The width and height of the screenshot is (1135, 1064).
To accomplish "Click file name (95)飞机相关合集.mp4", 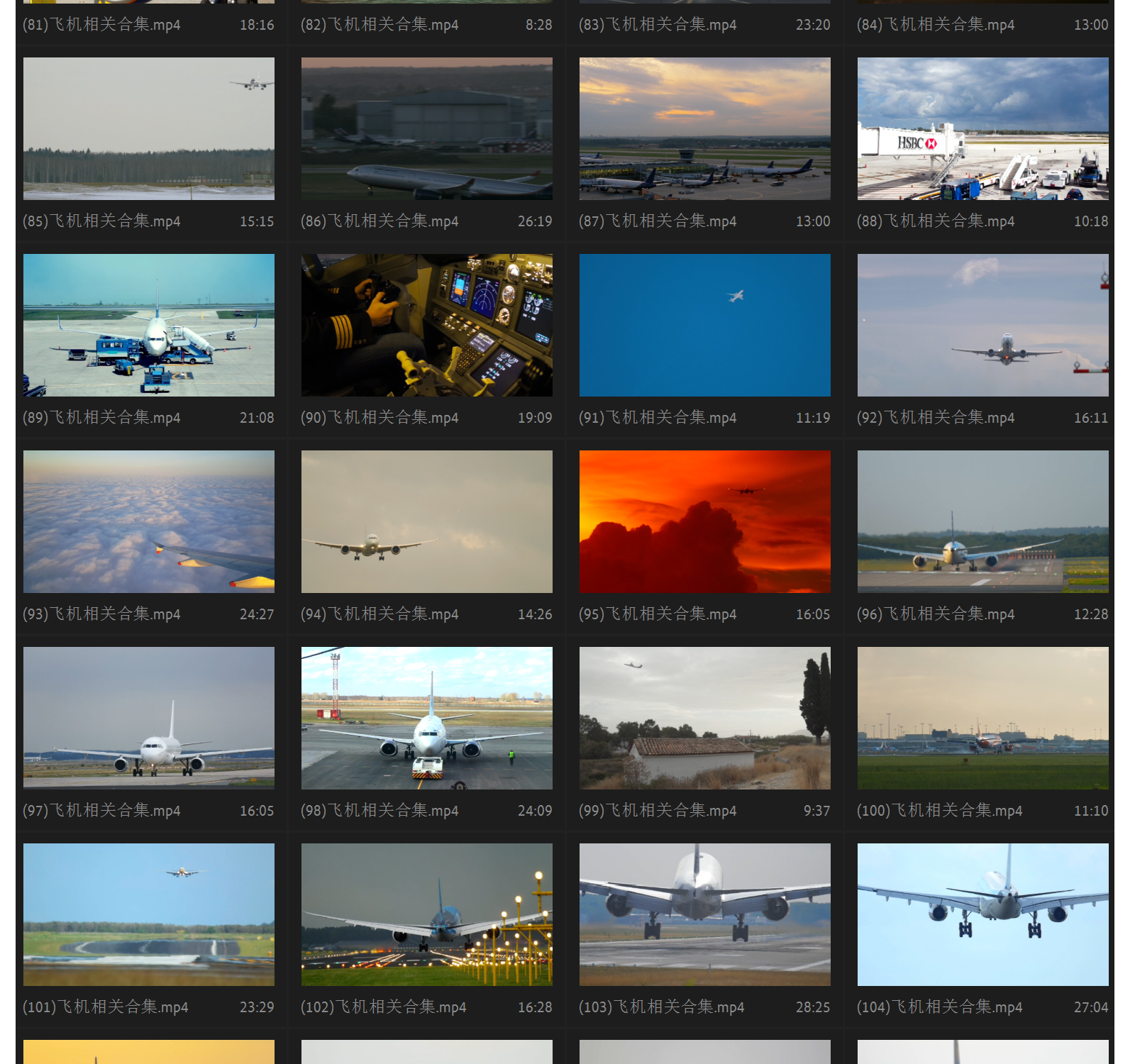I will [x=658, y=614].
